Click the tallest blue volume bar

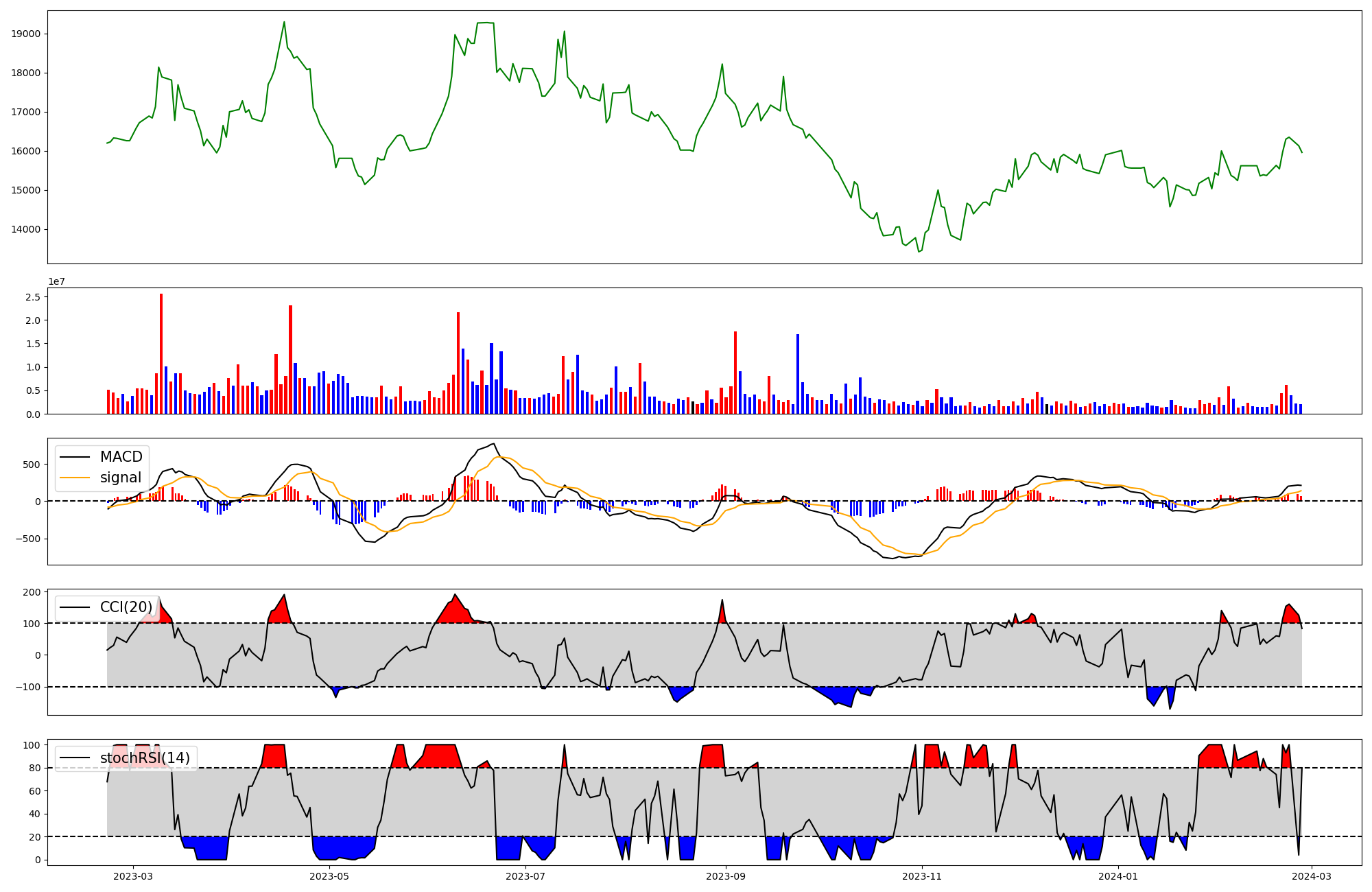[798, 374]
